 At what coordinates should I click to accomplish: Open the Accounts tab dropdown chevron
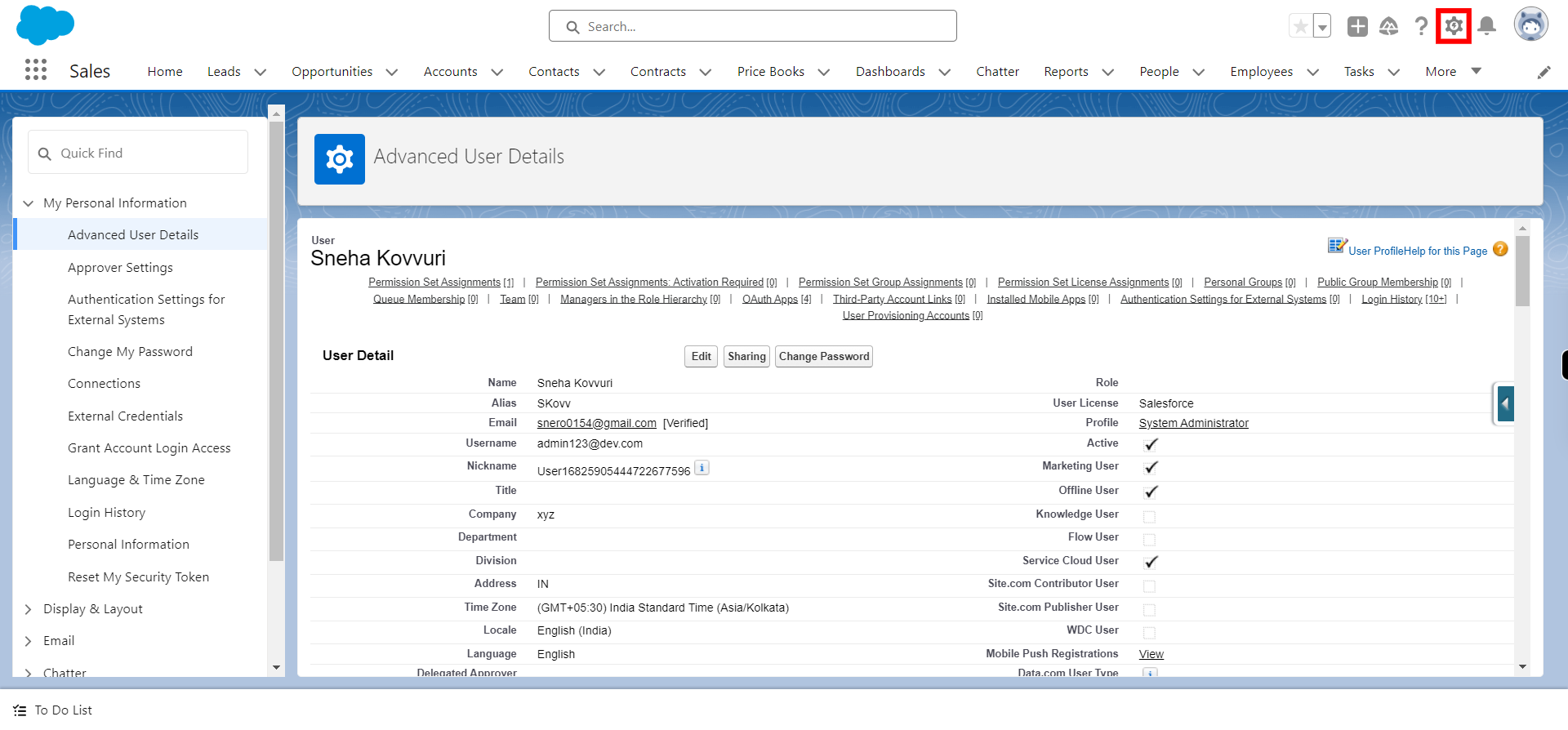[x=497, y=72]
